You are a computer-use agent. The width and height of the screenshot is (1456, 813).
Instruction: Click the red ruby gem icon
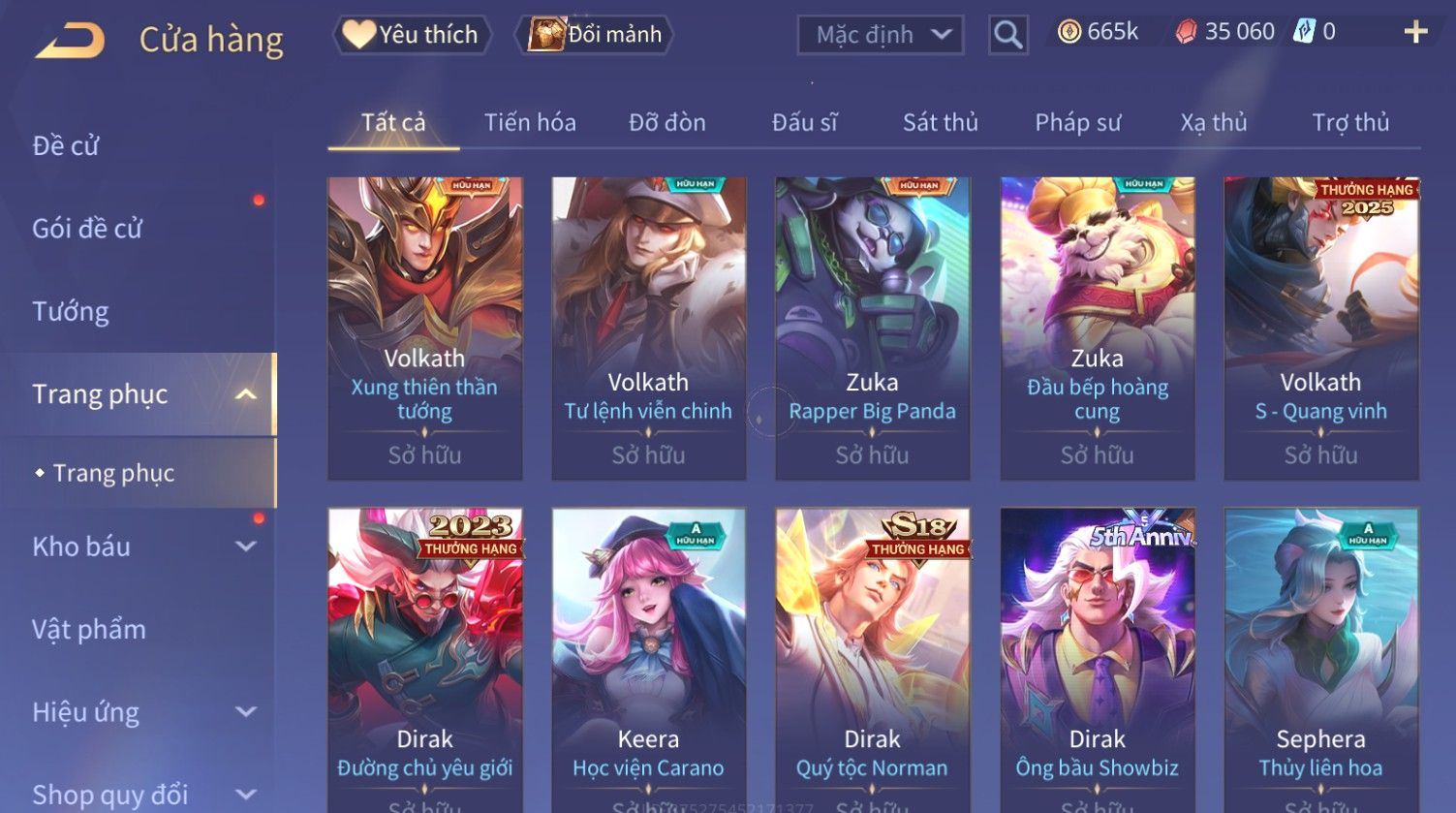click(x=1186, y=32)
